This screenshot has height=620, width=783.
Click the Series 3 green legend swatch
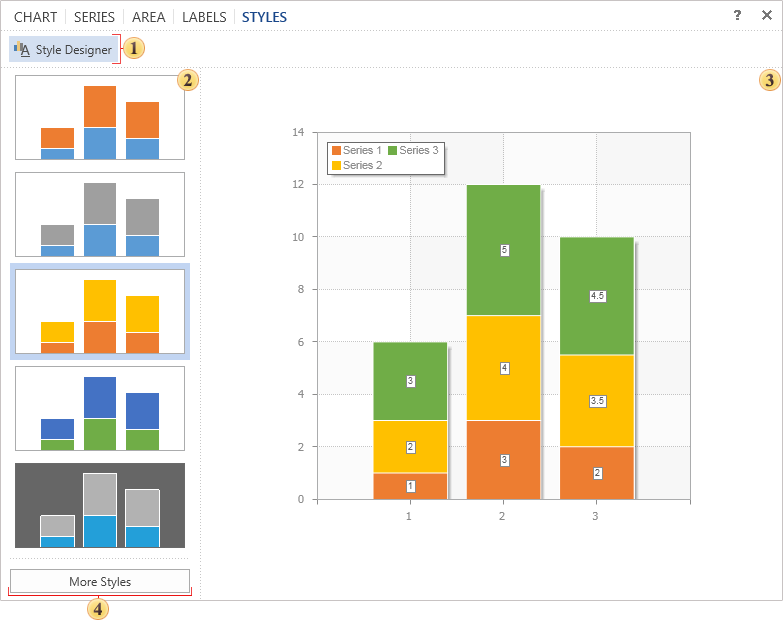[393, 150]
